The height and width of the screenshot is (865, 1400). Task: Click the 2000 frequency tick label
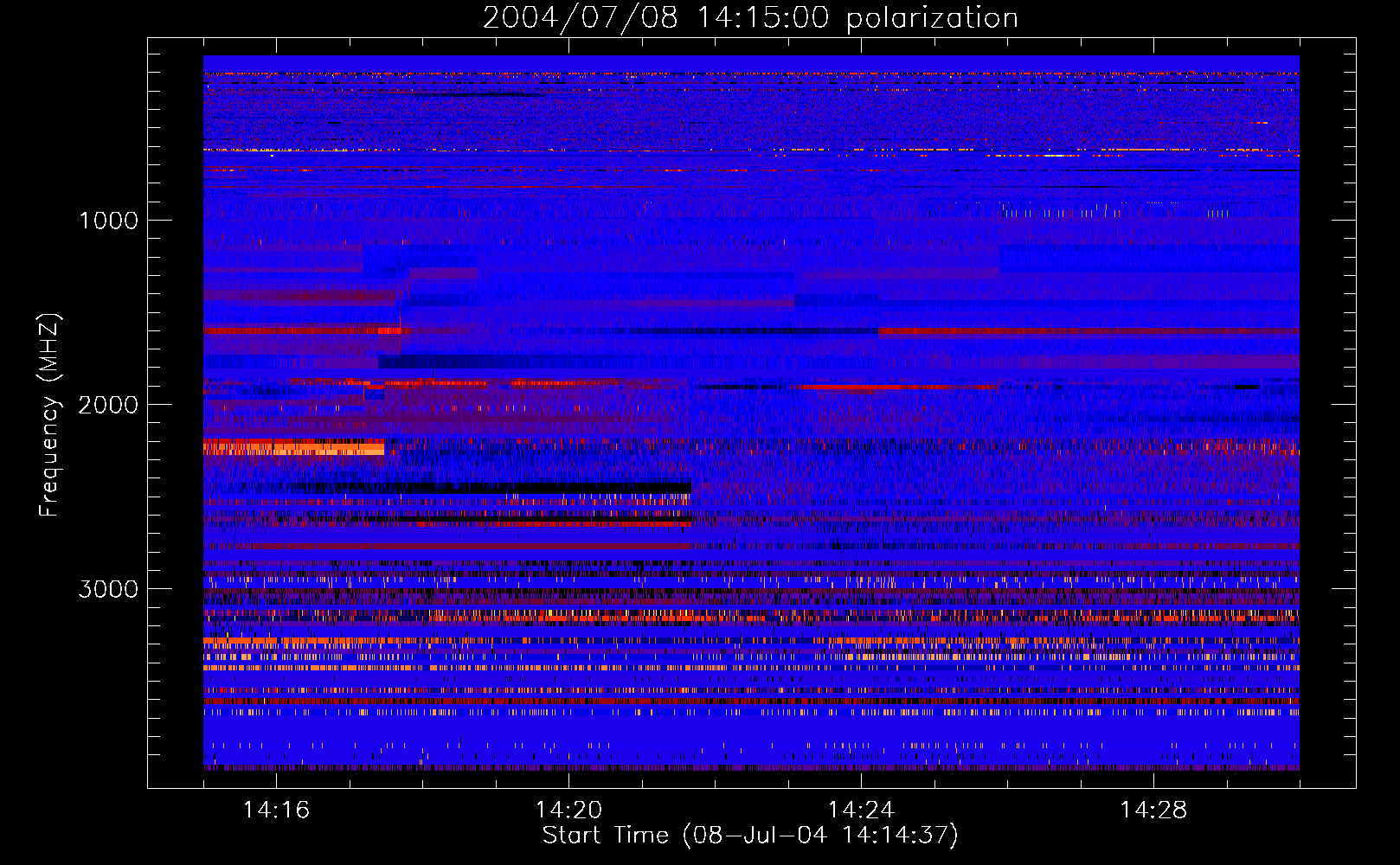click(x=108, y=405)
